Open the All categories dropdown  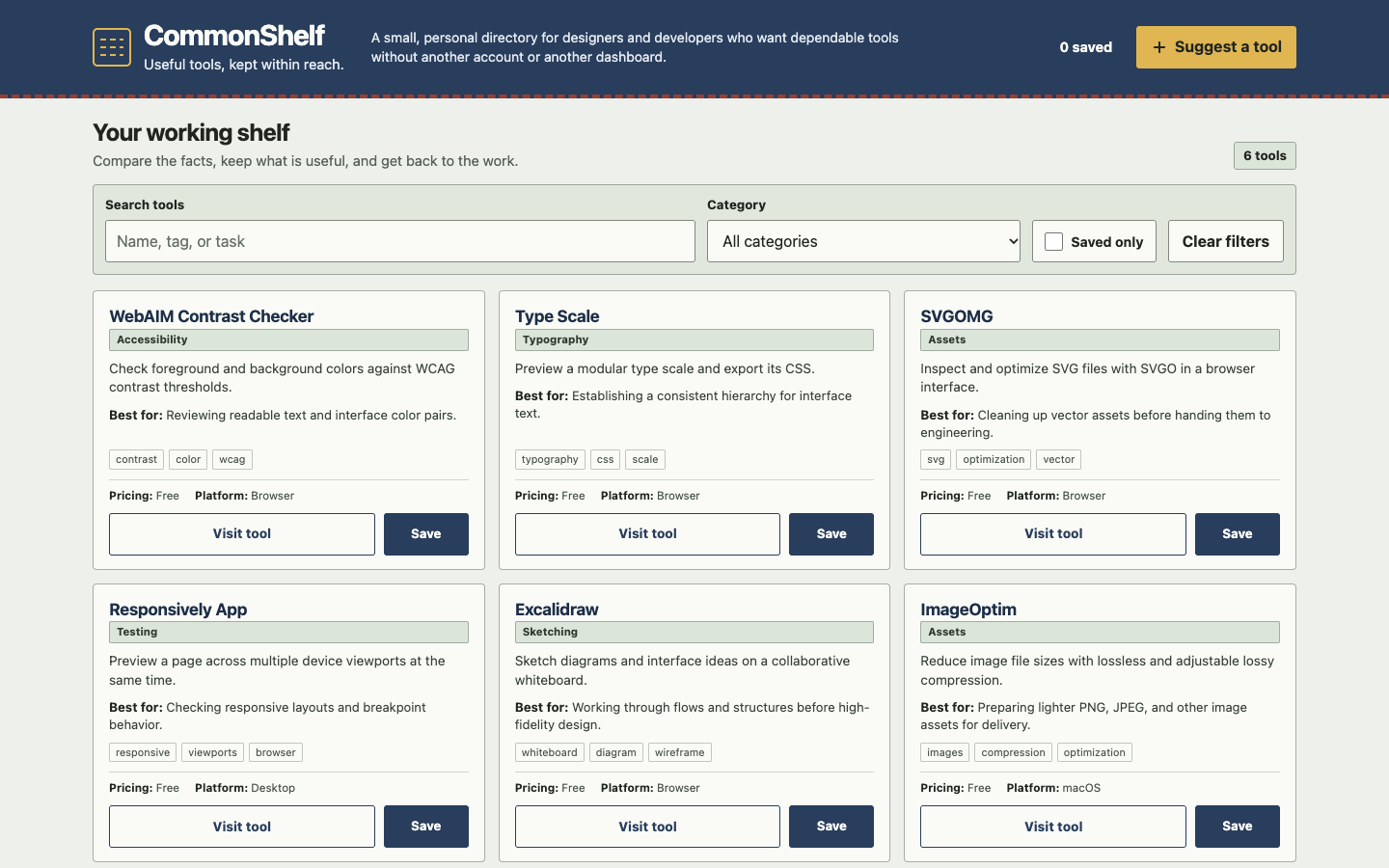[864, 241]
